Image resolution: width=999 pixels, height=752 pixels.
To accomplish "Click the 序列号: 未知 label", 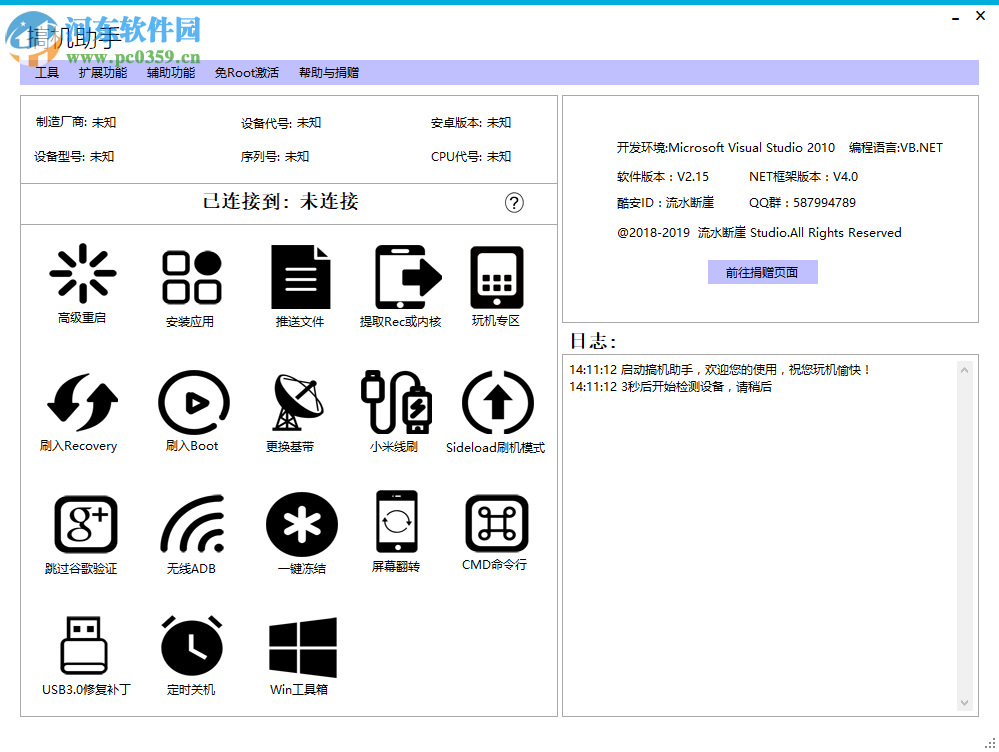I will pos(275,157).
